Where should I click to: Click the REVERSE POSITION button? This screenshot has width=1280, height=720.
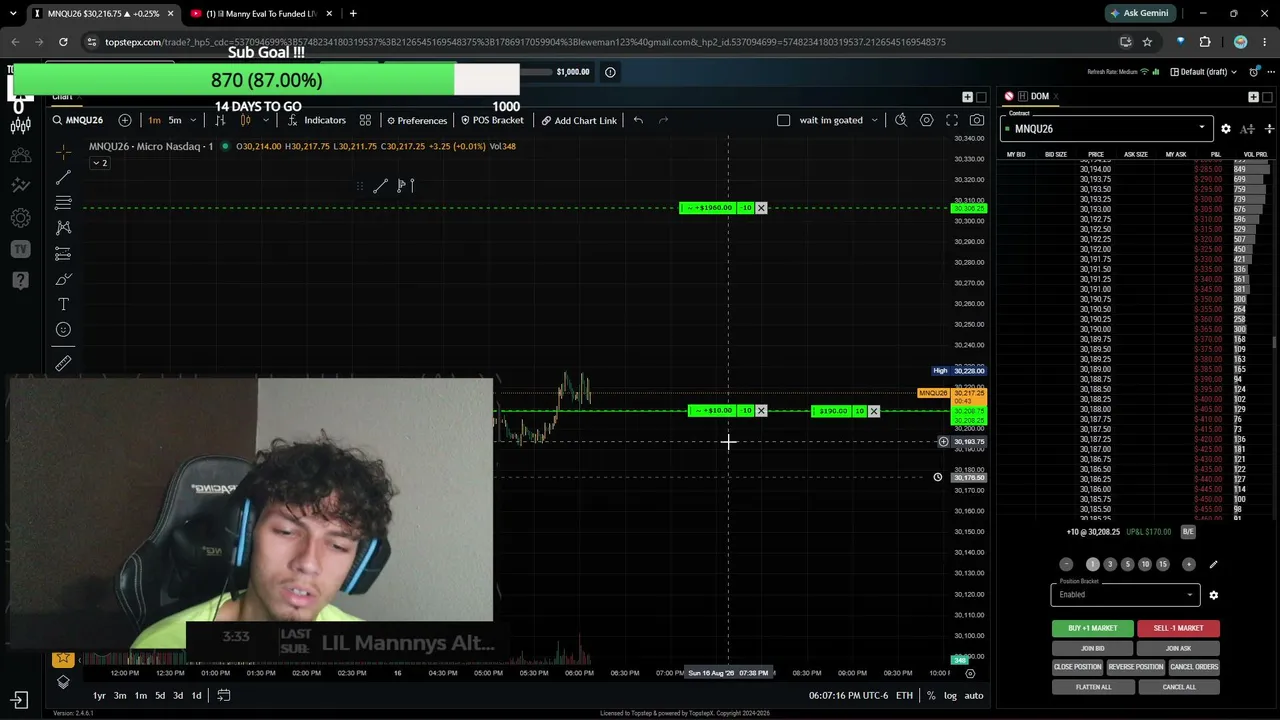(1136, 667)
